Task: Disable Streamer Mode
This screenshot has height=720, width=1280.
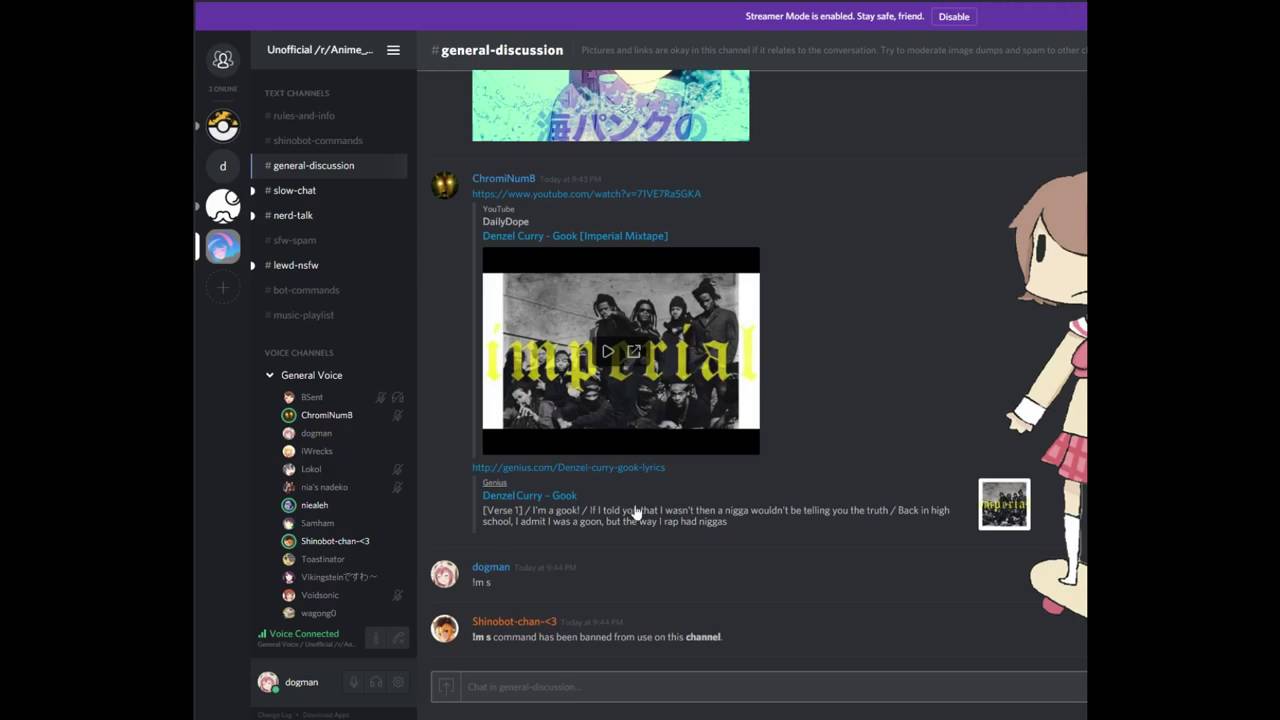Action: (x=954, y=16)
